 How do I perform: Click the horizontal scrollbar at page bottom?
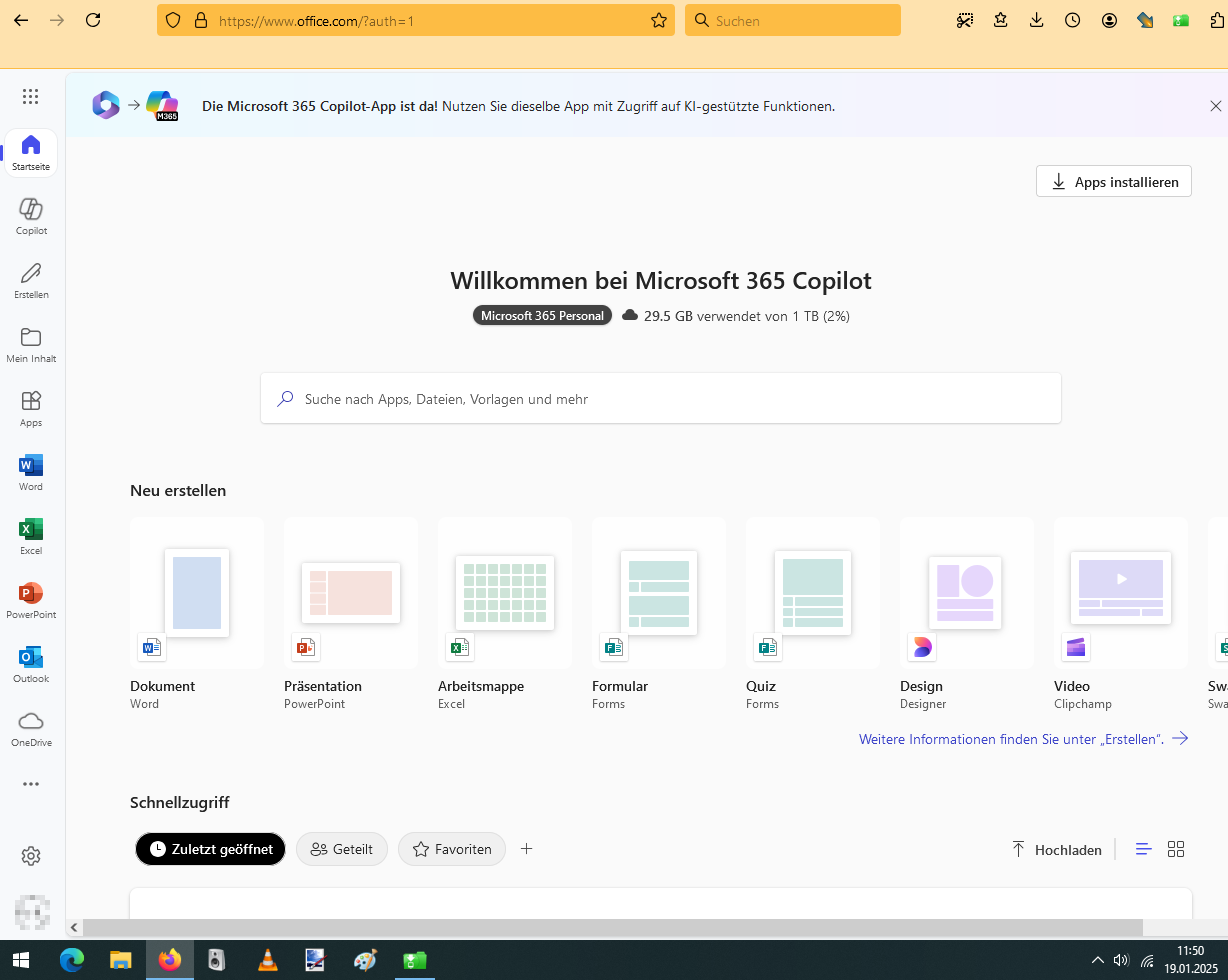(x=612, y=927)
